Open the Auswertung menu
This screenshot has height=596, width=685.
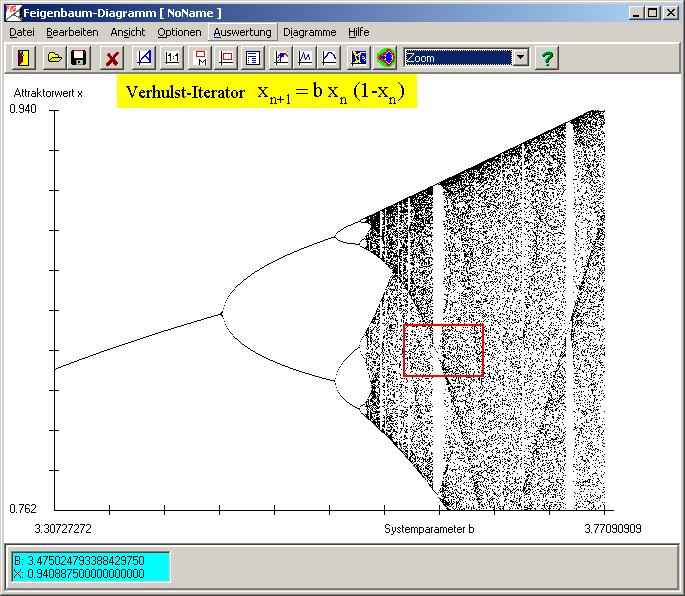click(x=242, y=32)
